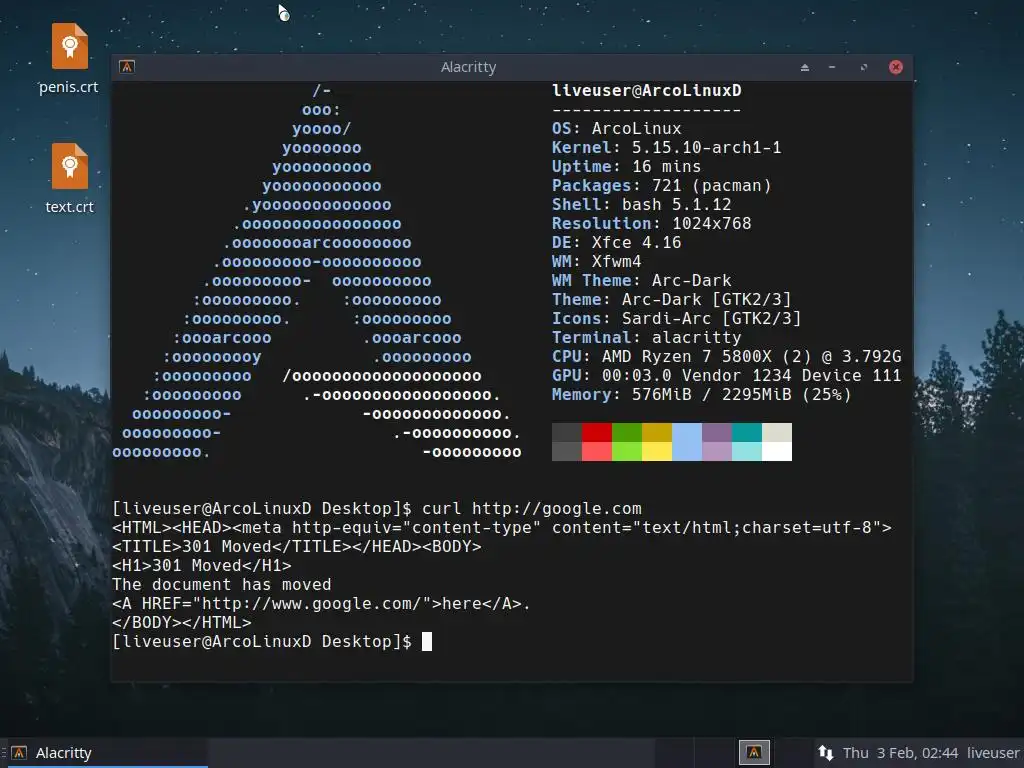
Task: Click the Memory: 576MiB / 2295MiB line
Action: [702, 394]
